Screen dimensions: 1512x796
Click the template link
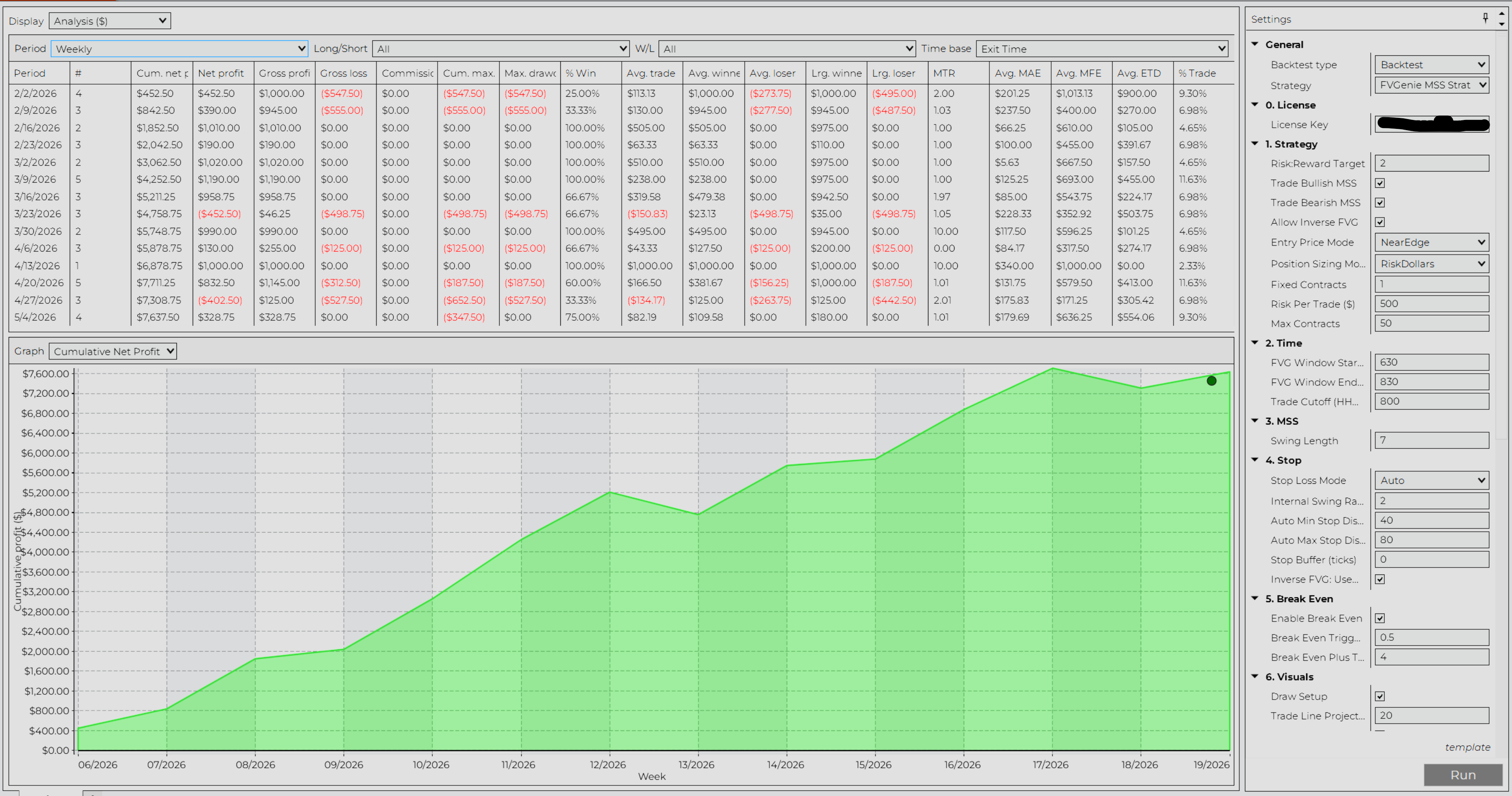pos(1467,747)
